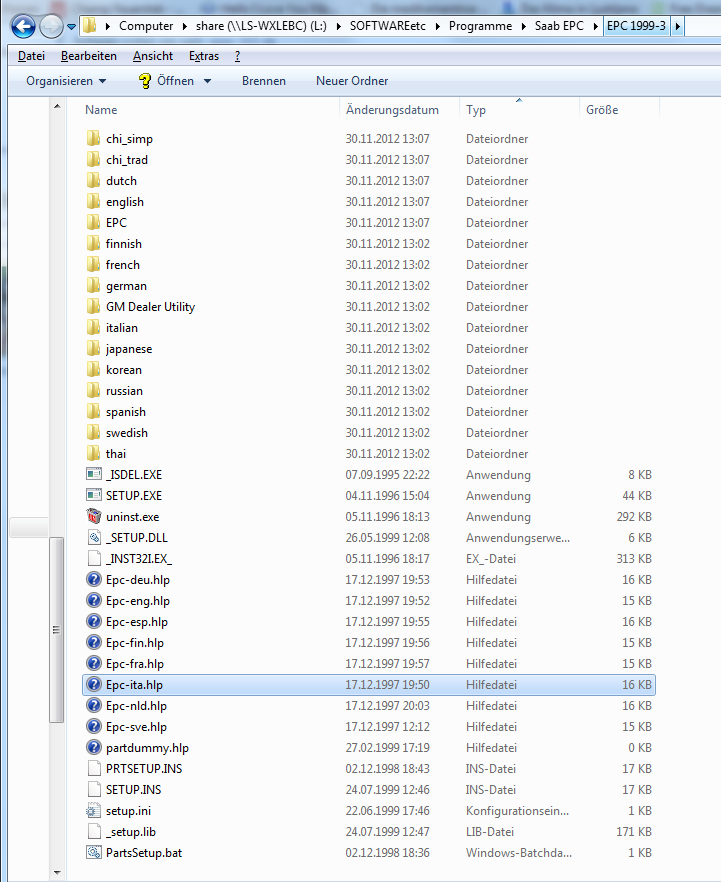This screenshot has width=721, height=882.
Task: Select the thai folder name
Action: 116,453
